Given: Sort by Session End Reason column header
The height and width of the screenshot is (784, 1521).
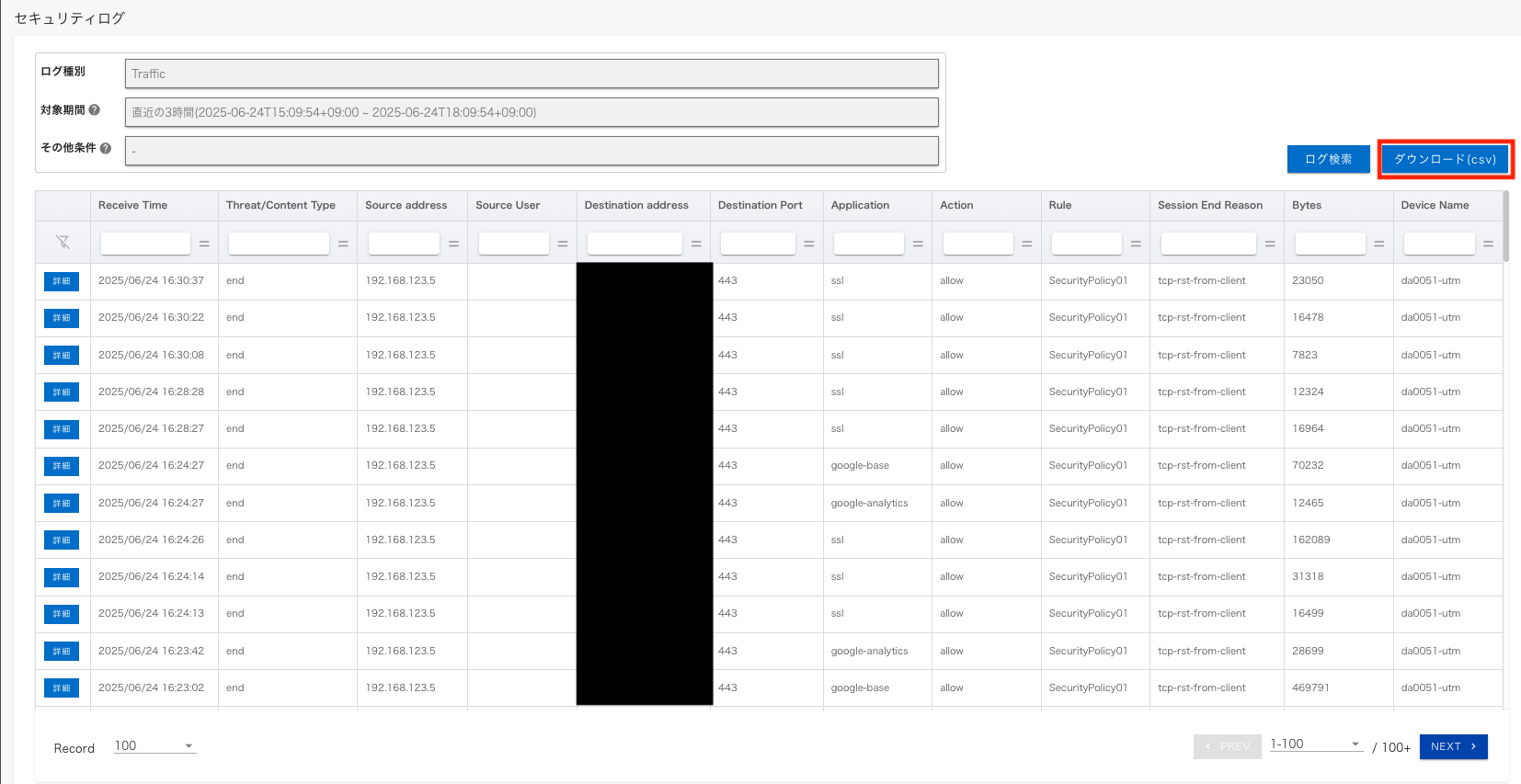Looking at the screenshot, I should [x=1210, y=205].
